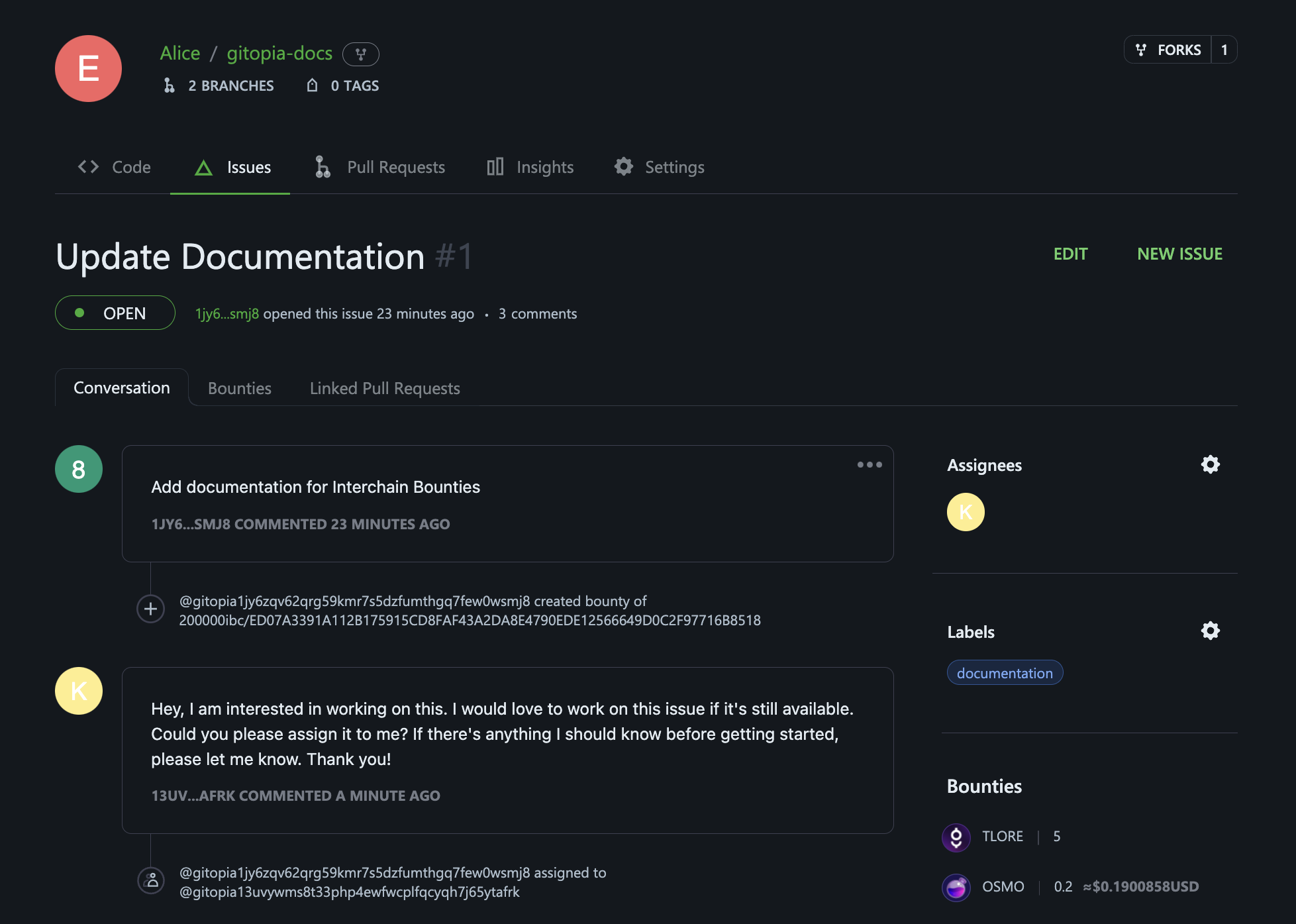Switch to the Conversation tab
The width and height of the screenshot is (1296, 924).
click(122, 387)
